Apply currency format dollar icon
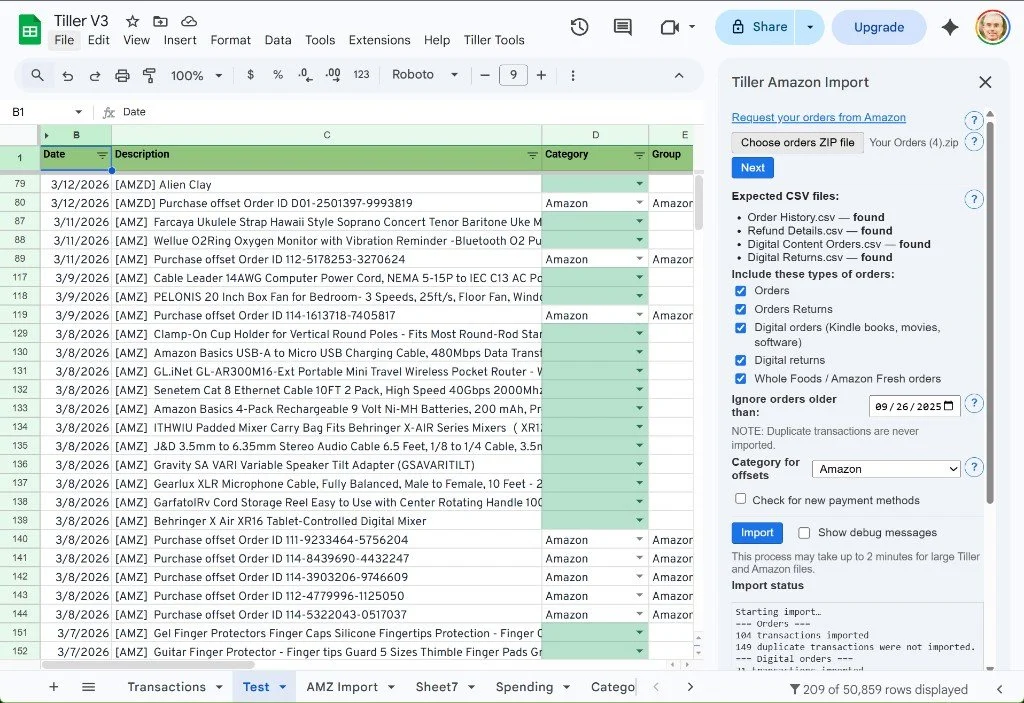 pos(250,75)
